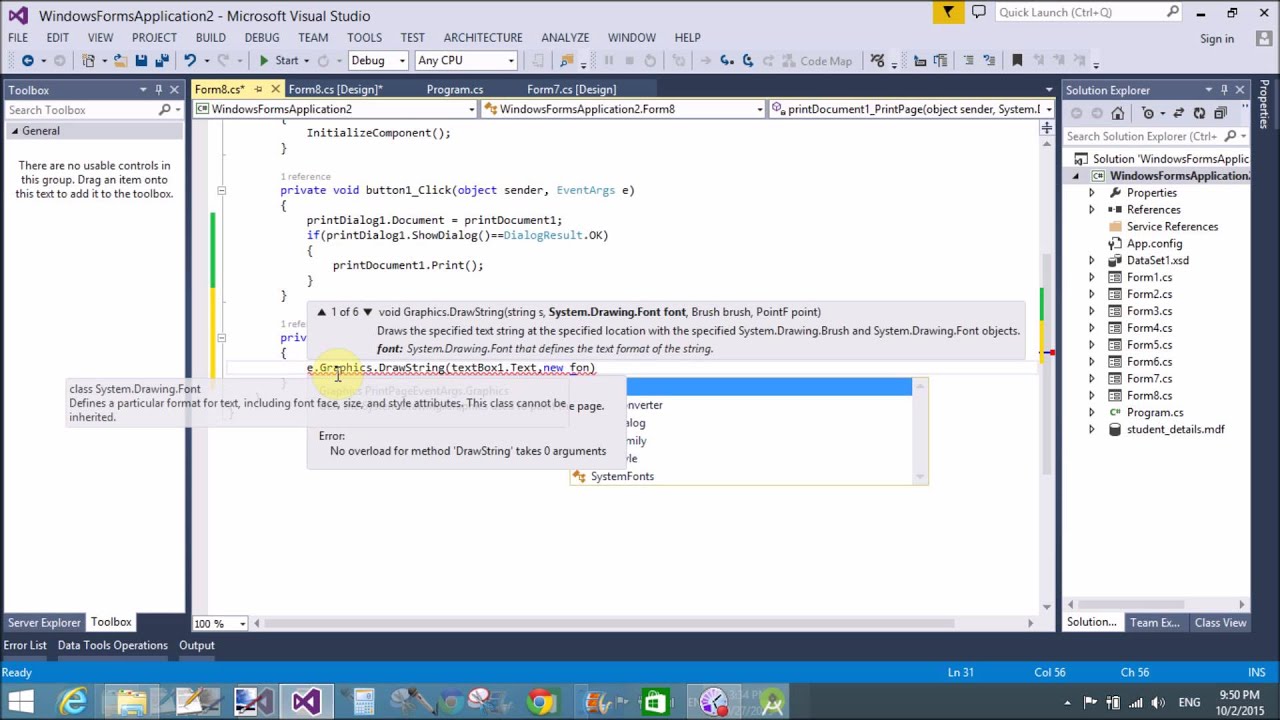Image resolution: width=1280 pixels, height=720 pixels.
Task: Switch to Form7.cs [Design] tab
Action: click(571, 90)
